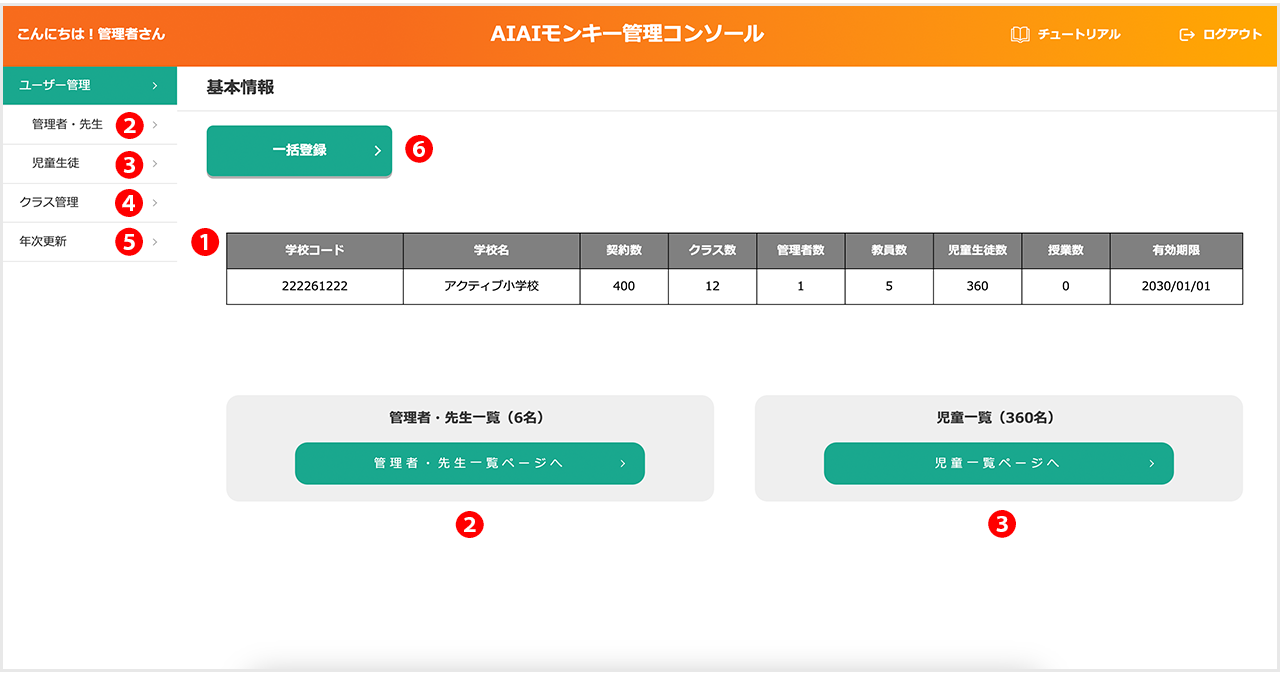Select 児童生徒 in the sidebar
Screen dimensions: 1280x675
coord(55,163)
